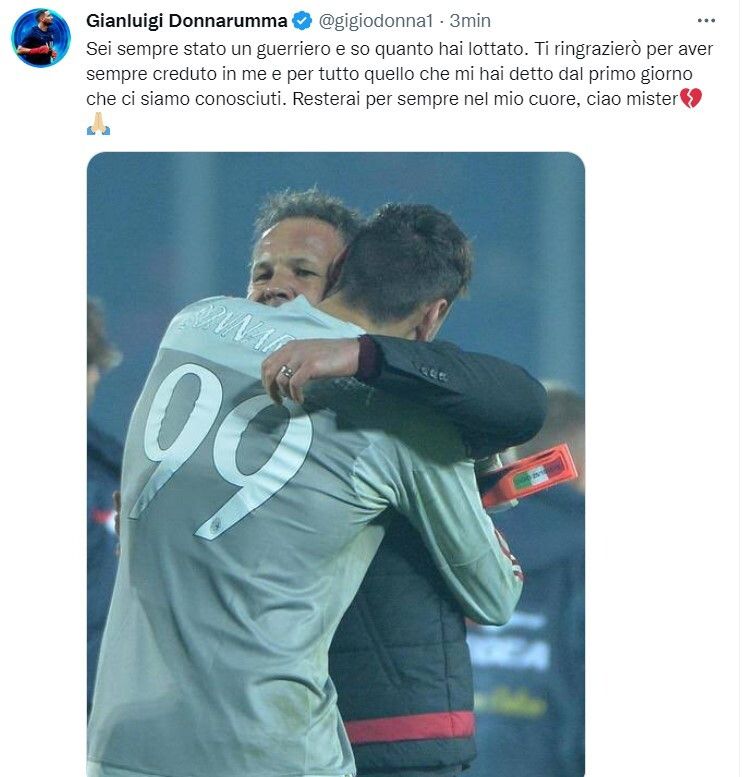Image resolution: width=743 pixels, height=777 pixels.
Task: Click the phrase 'ciao mister'
Action: tap(632, 99)
